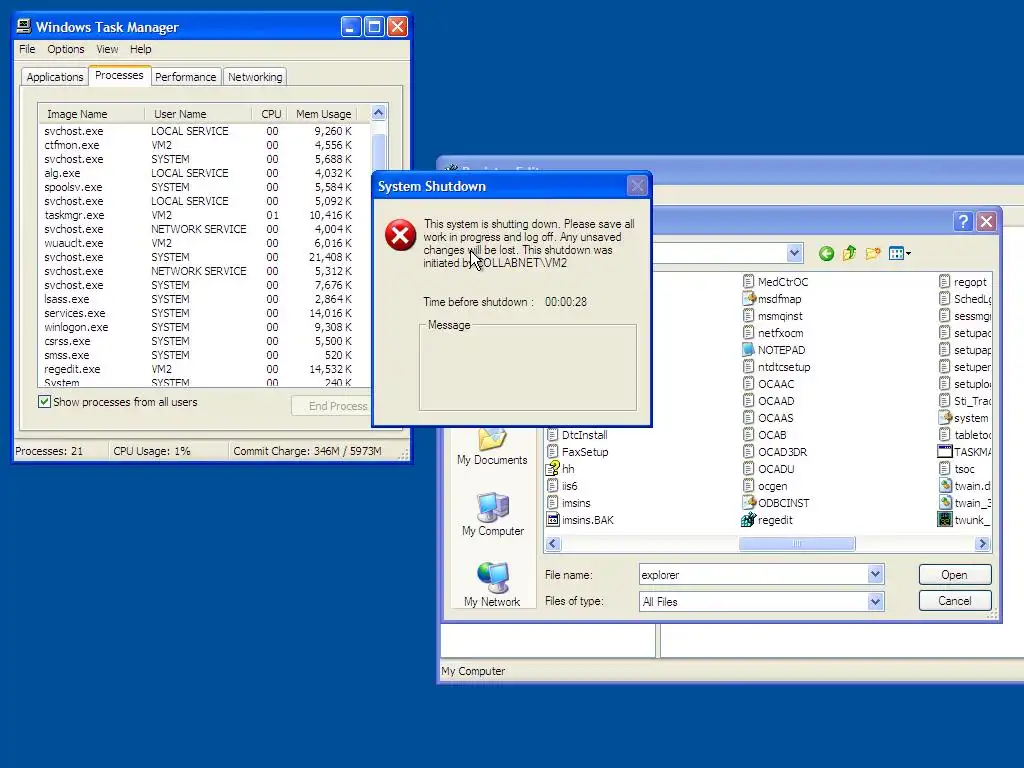The width and height of the screenshot is (1024, 768).
Task: Sort processes by Image Name column
Action: (91, 114)
